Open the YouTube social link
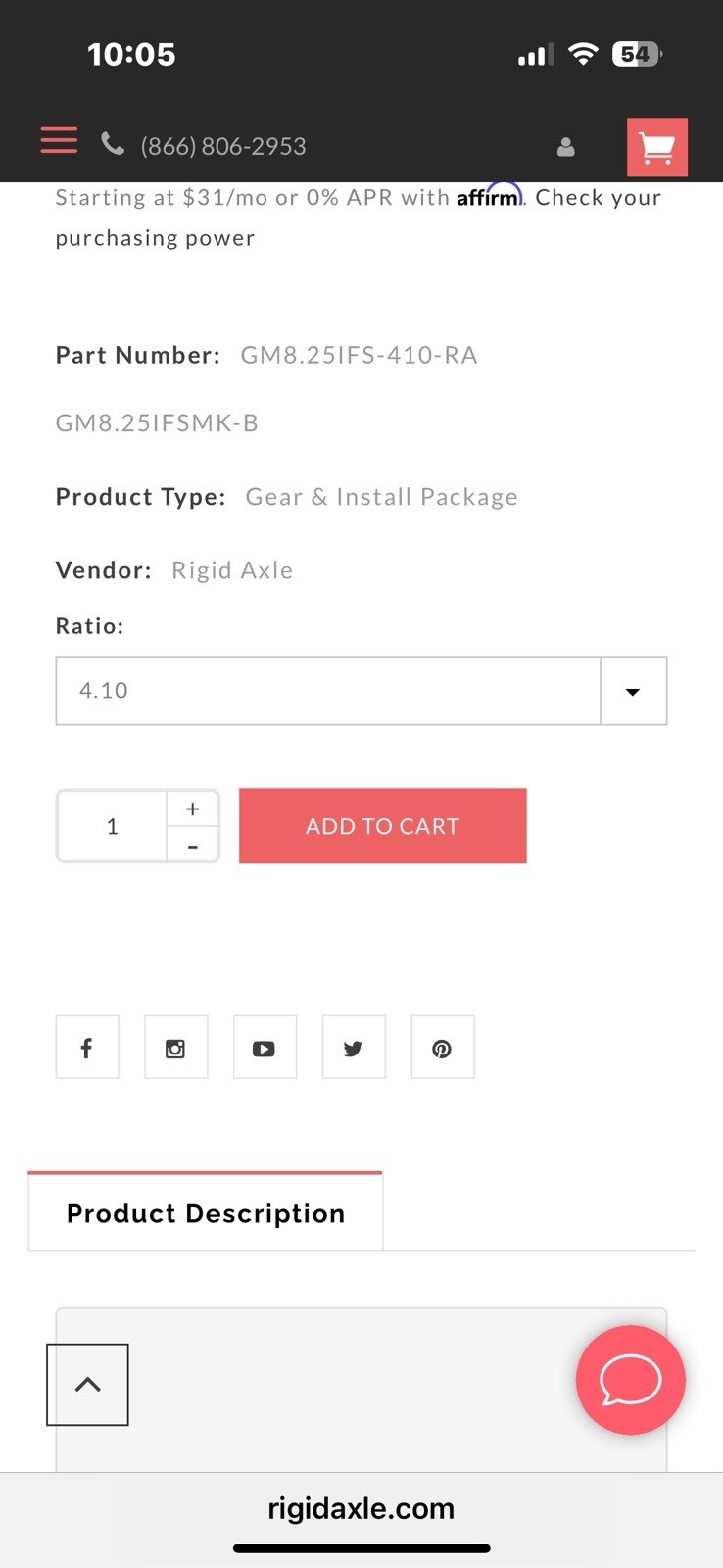 point(265,1048)
